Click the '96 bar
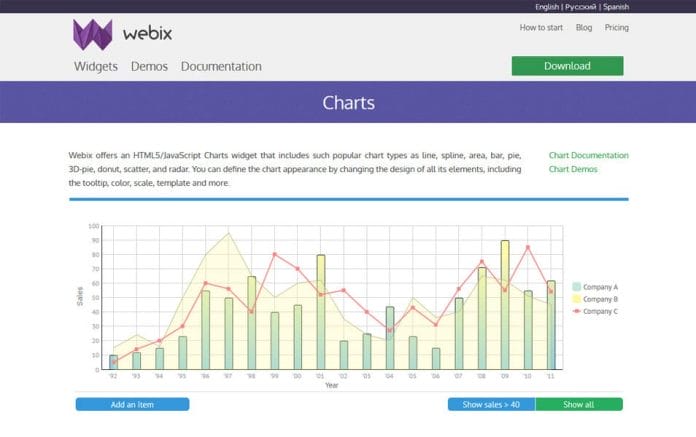The image size is (696, 437). [x=206, y=330]
